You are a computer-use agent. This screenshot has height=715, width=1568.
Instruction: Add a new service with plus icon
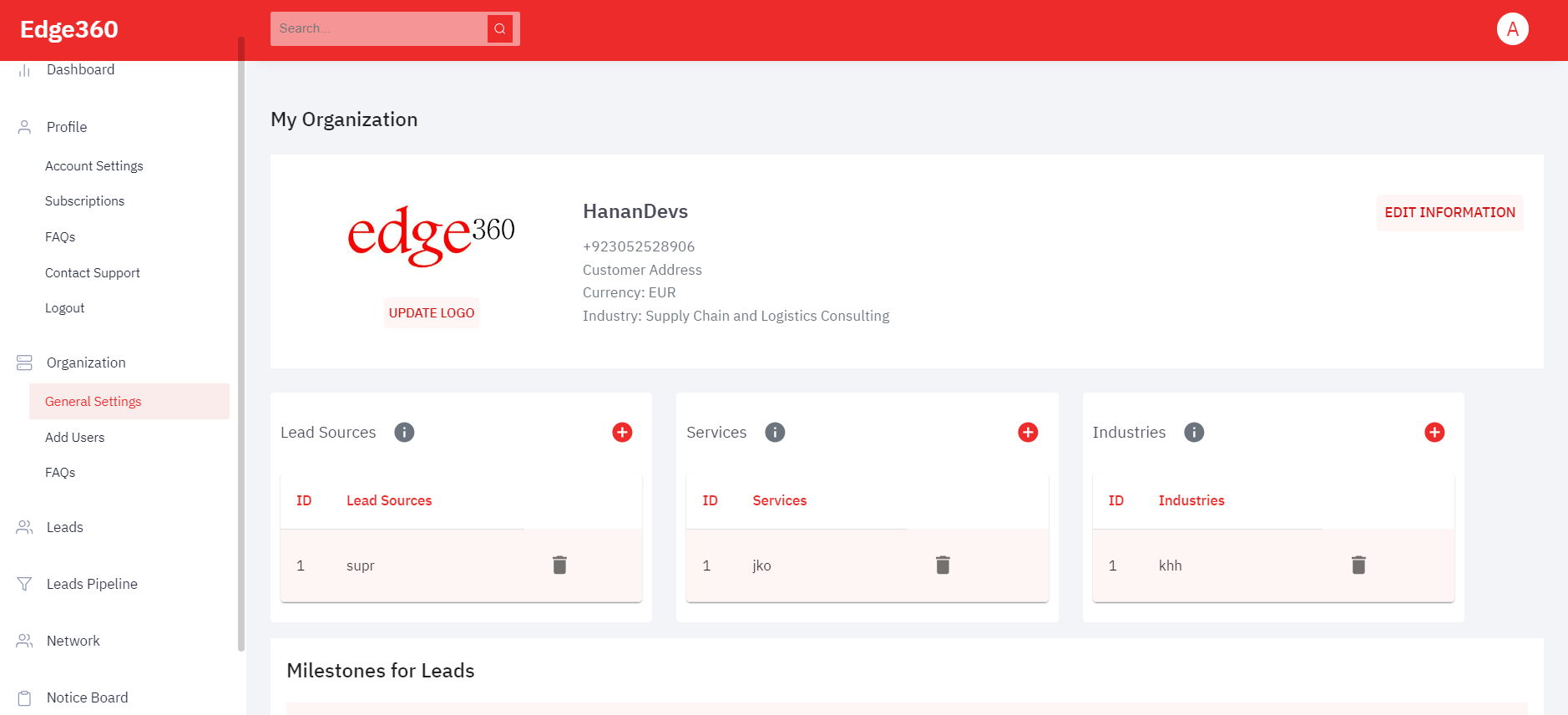[1028, 432]
